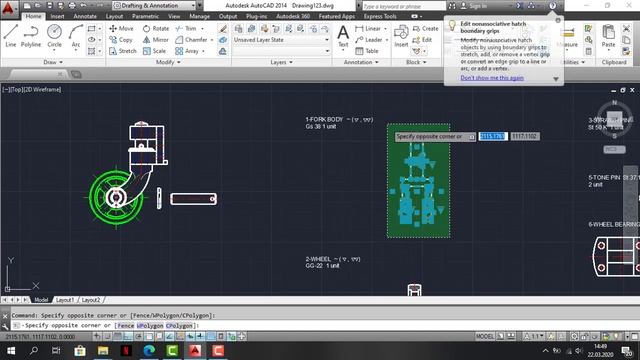Screen dimensions: 640x360
Task: Click the search keyword input field
Action: pyautogui.click(x=403, y=6)
